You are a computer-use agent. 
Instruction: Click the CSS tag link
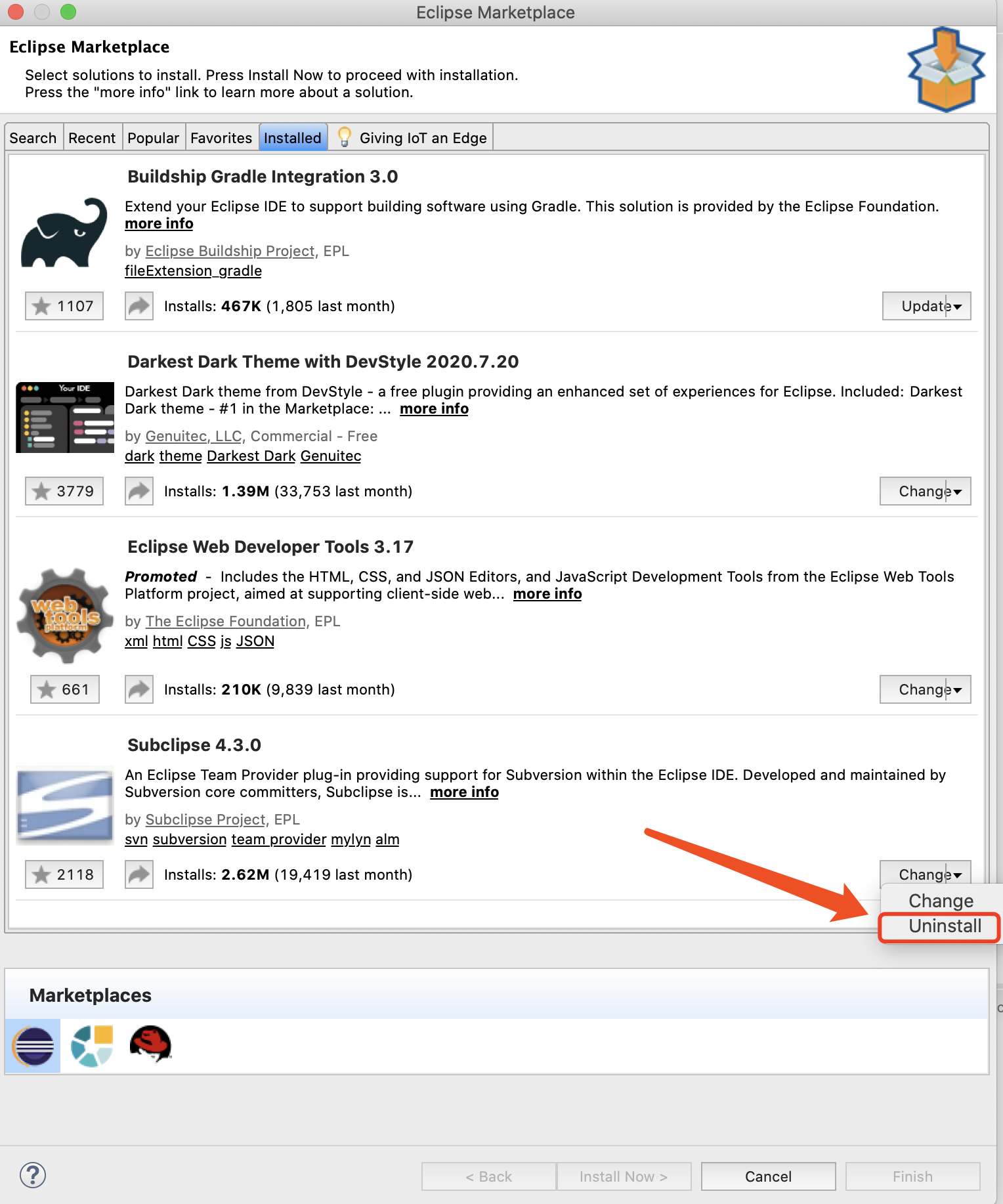[x=202, y=641]
